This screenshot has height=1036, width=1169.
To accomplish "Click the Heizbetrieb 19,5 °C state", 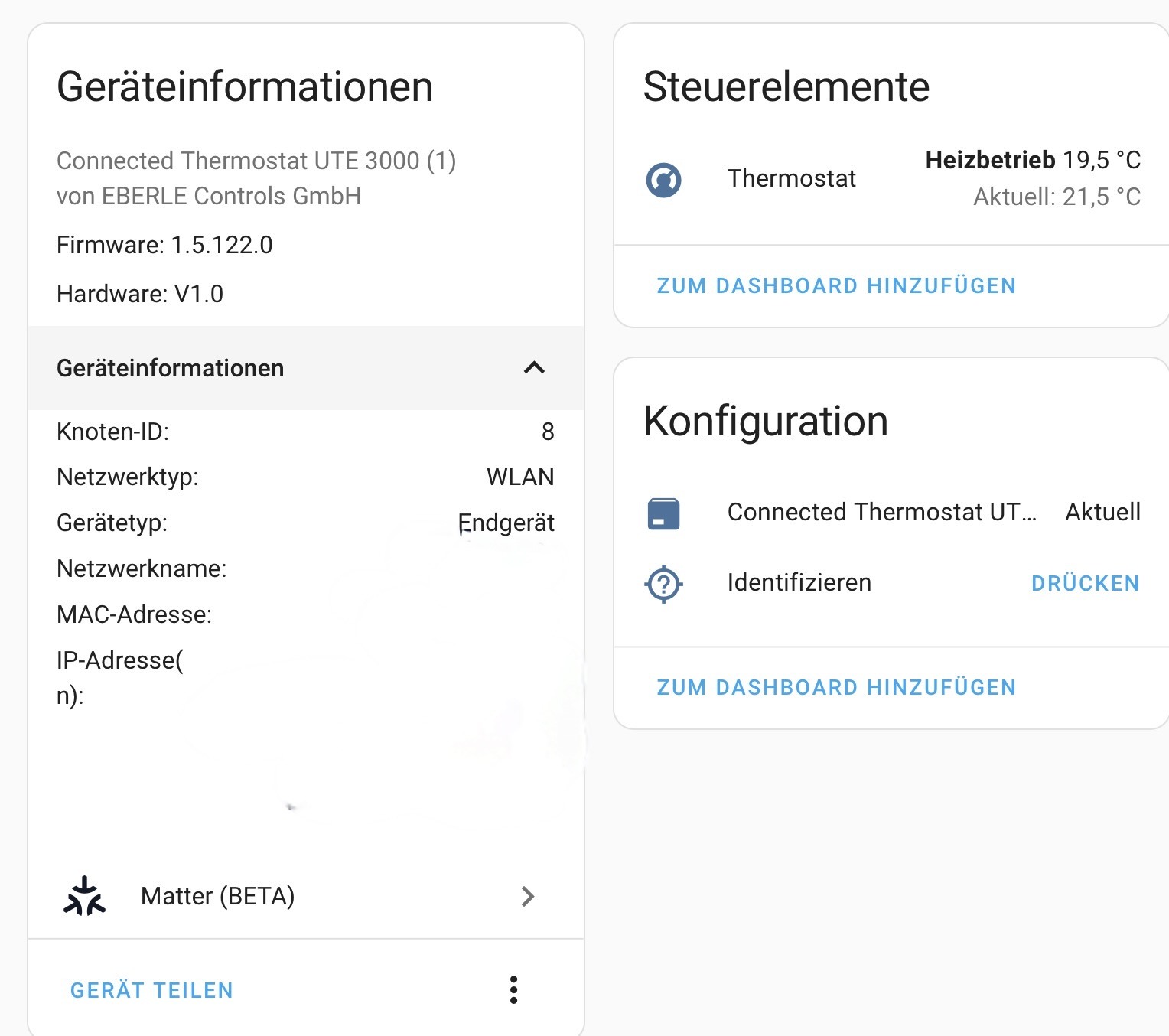I will [x=1032, y=160].
